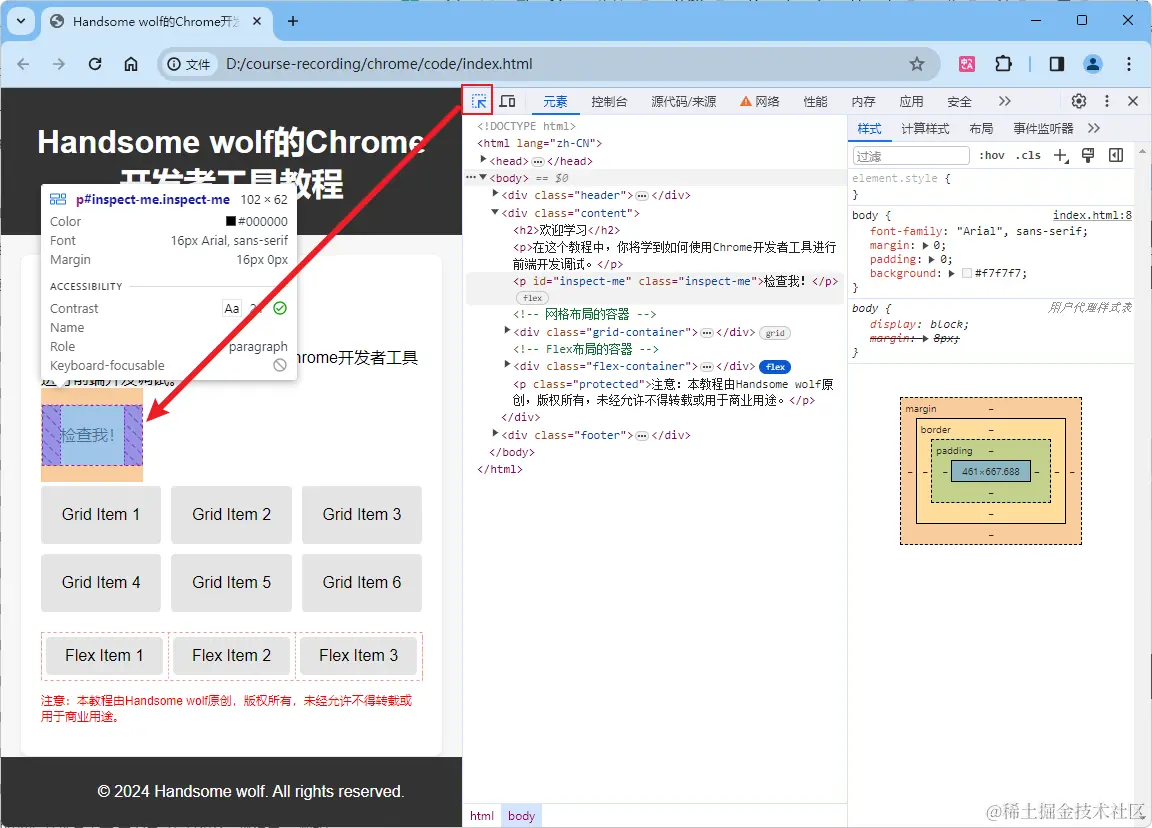Click Grid Item 5 on the page
This screenshot has width=1152, height=828.
coord(231,583)
